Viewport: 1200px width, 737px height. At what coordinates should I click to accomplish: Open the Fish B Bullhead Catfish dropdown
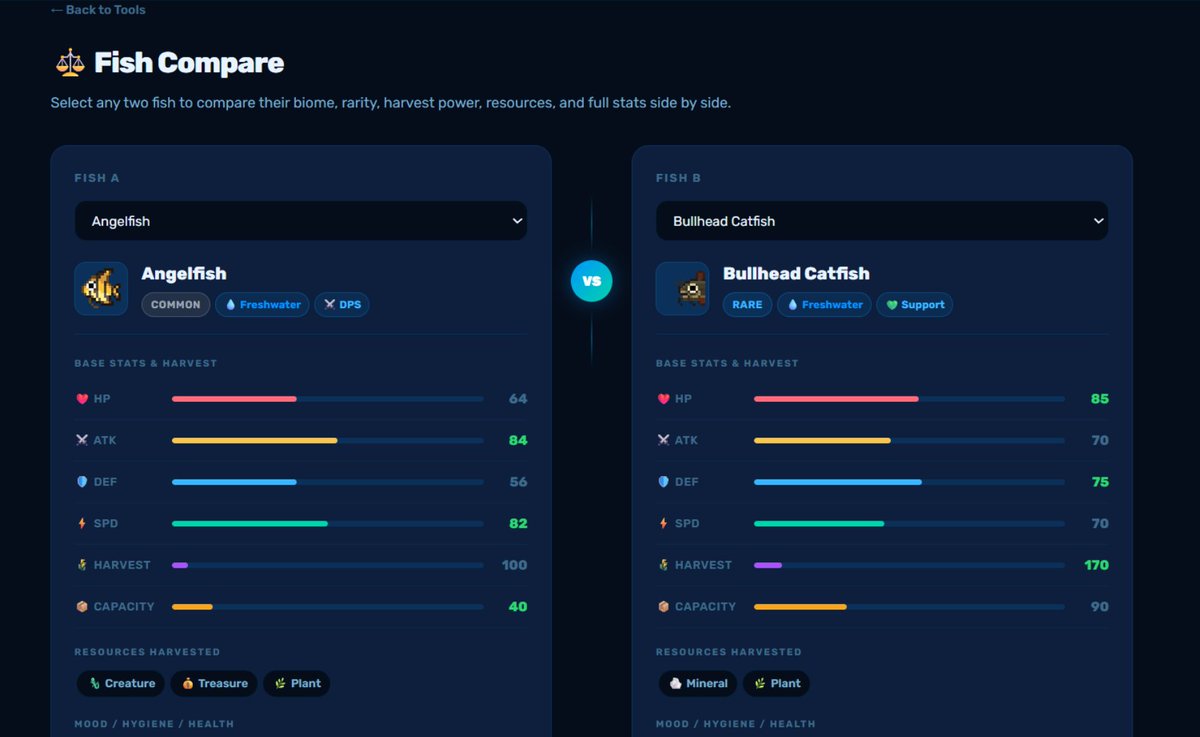point(882,221)
